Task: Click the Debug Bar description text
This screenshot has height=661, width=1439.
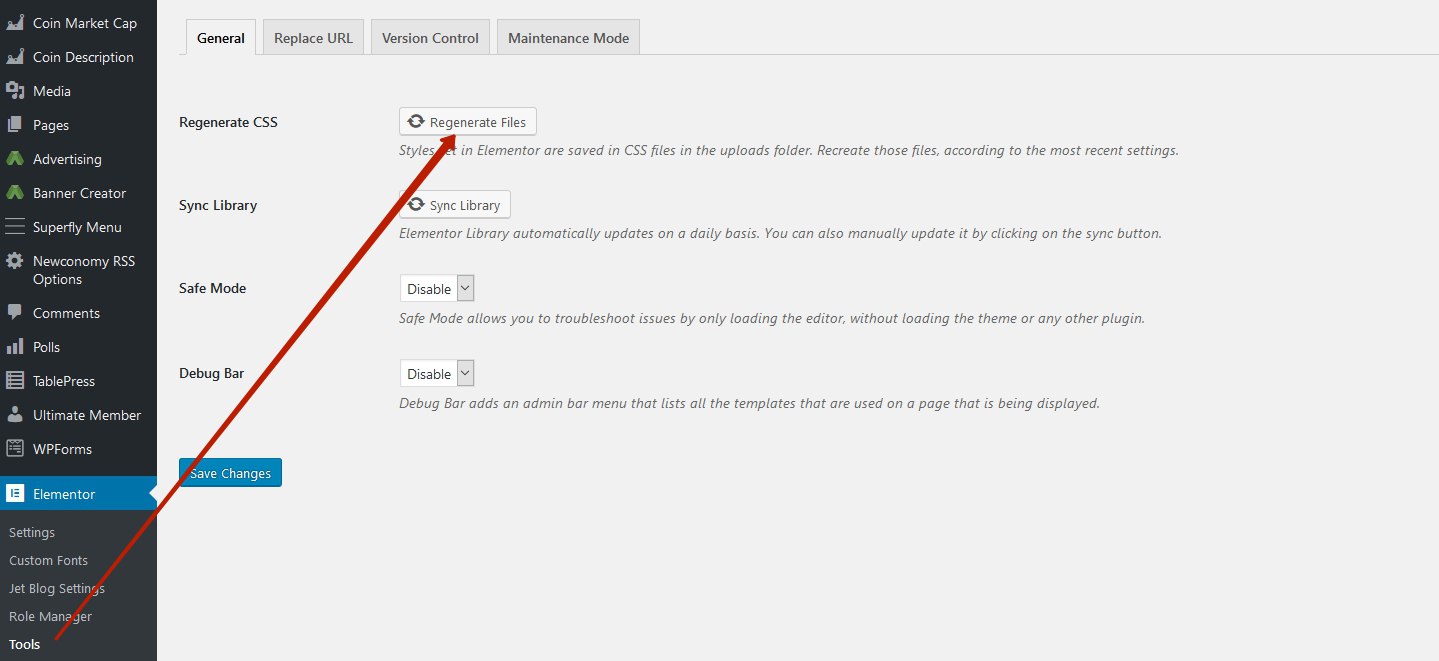Action: [x=749, y=404]
